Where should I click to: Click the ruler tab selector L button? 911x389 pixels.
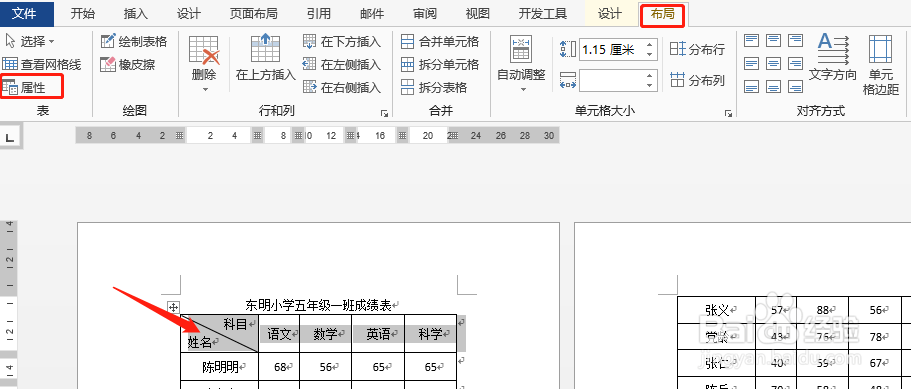click(10, 138)
